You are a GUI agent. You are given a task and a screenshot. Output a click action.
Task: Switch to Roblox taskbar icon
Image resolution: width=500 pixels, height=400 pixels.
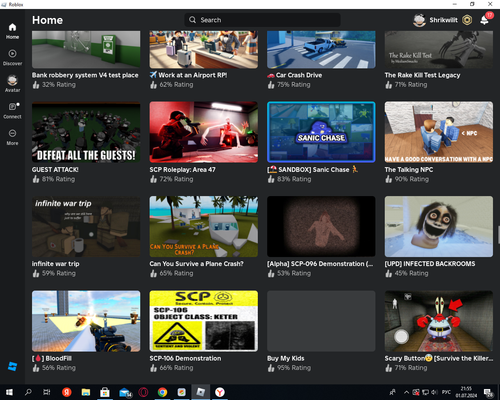[200, 392]
